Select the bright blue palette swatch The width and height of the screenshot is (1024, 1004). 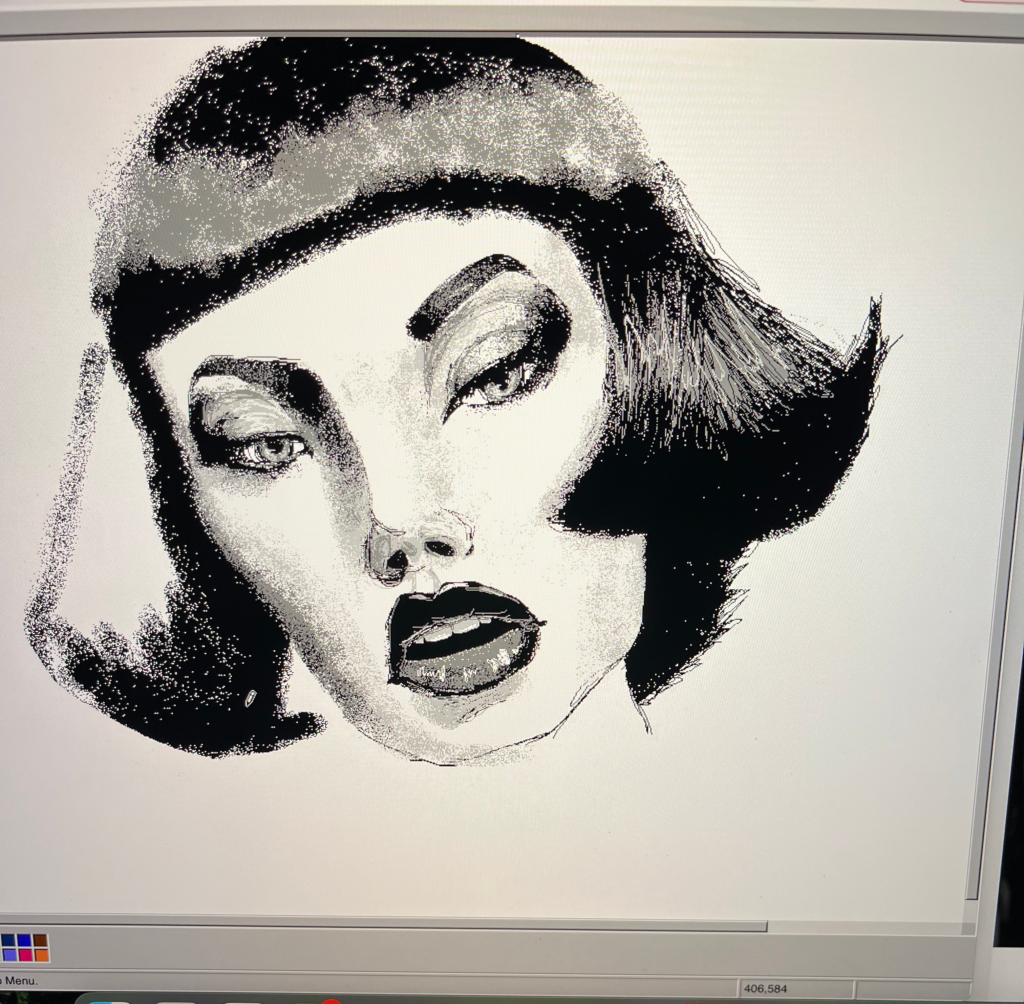(x=24, y=940)
